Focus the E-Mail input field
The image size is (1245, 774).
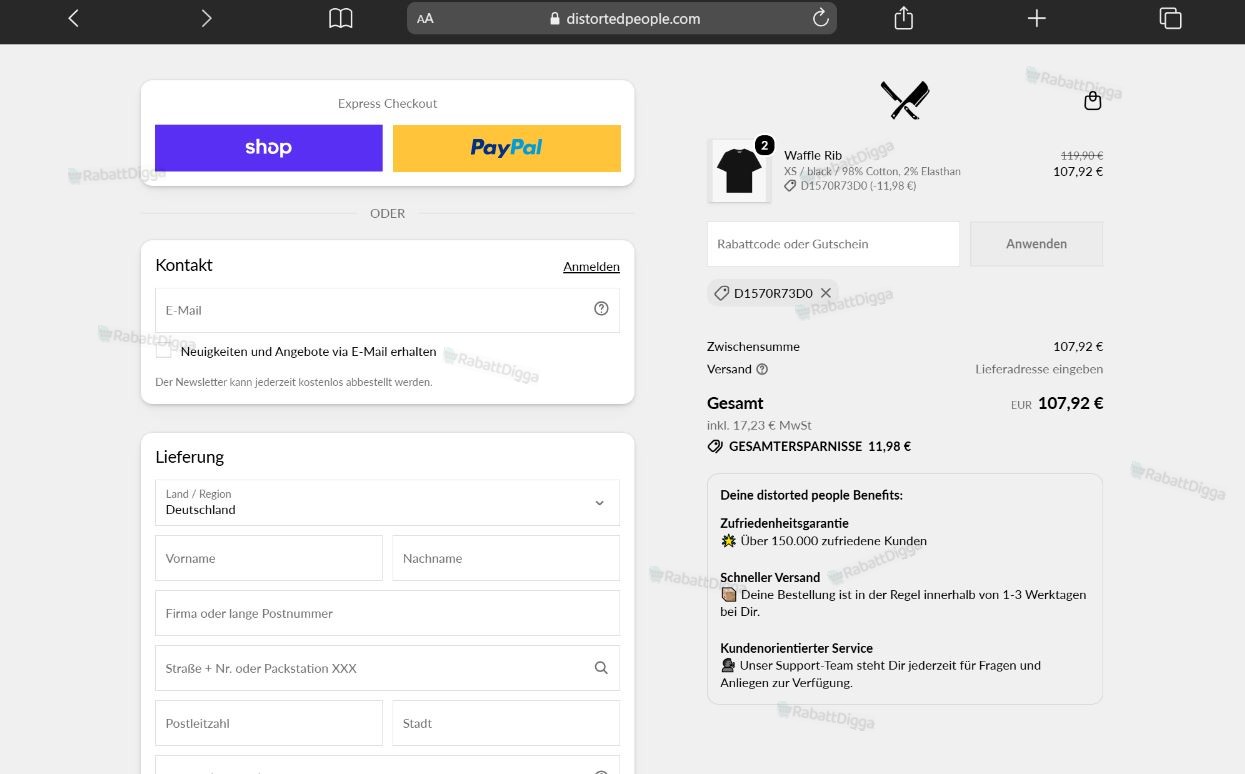387,310
